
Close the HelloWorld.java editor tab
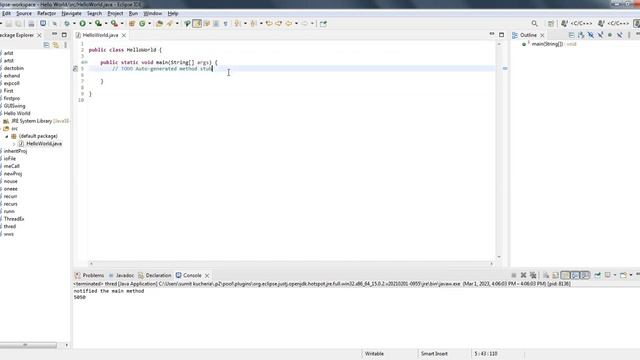click(124, 36)
